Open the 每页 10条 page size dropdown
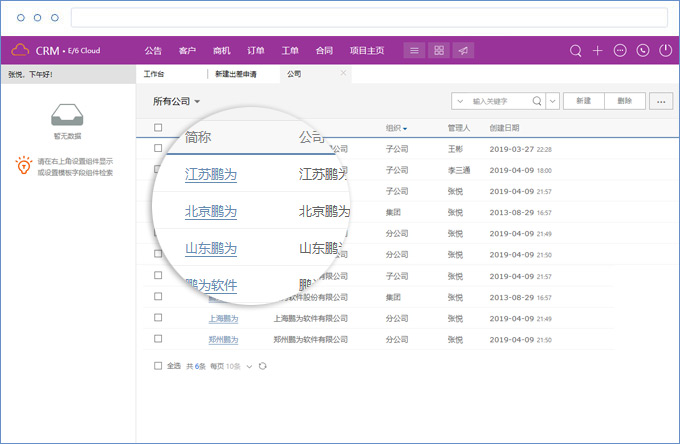The image size is (680, 444). pyautogui.click(x=249, y=366)
